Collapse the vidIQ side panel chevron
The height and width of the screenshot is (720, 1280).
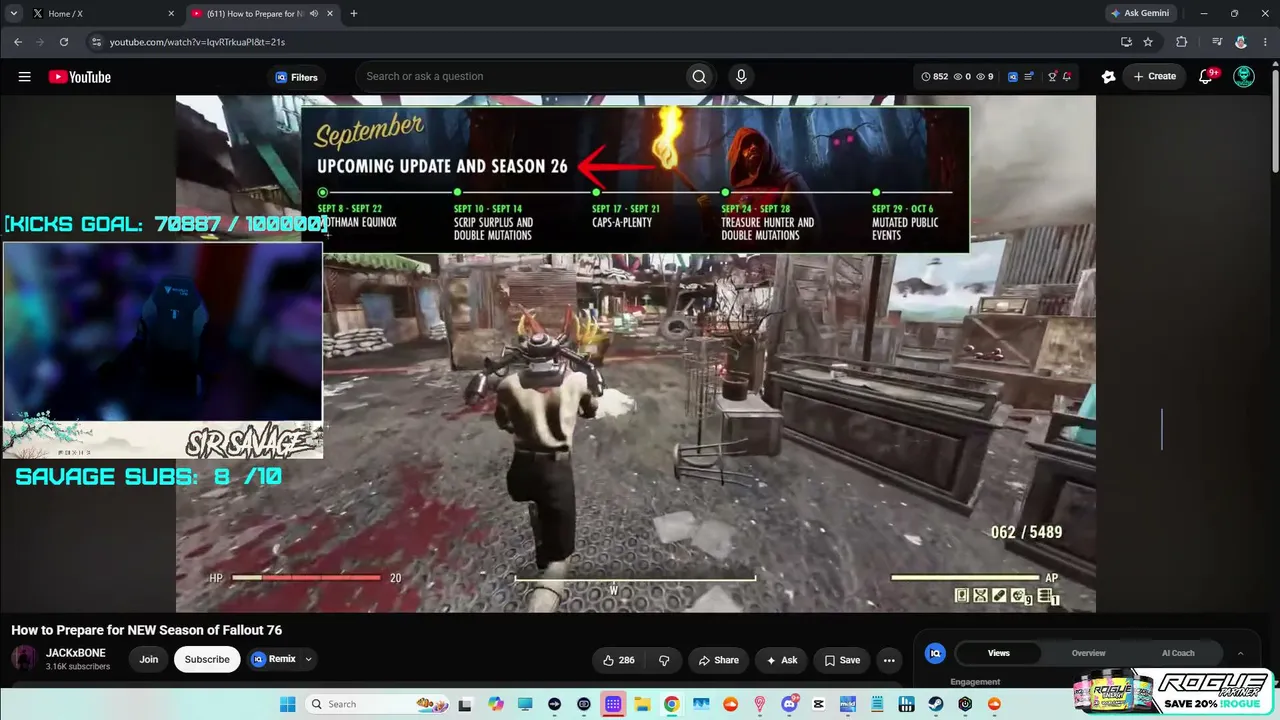coord(1241,653)
